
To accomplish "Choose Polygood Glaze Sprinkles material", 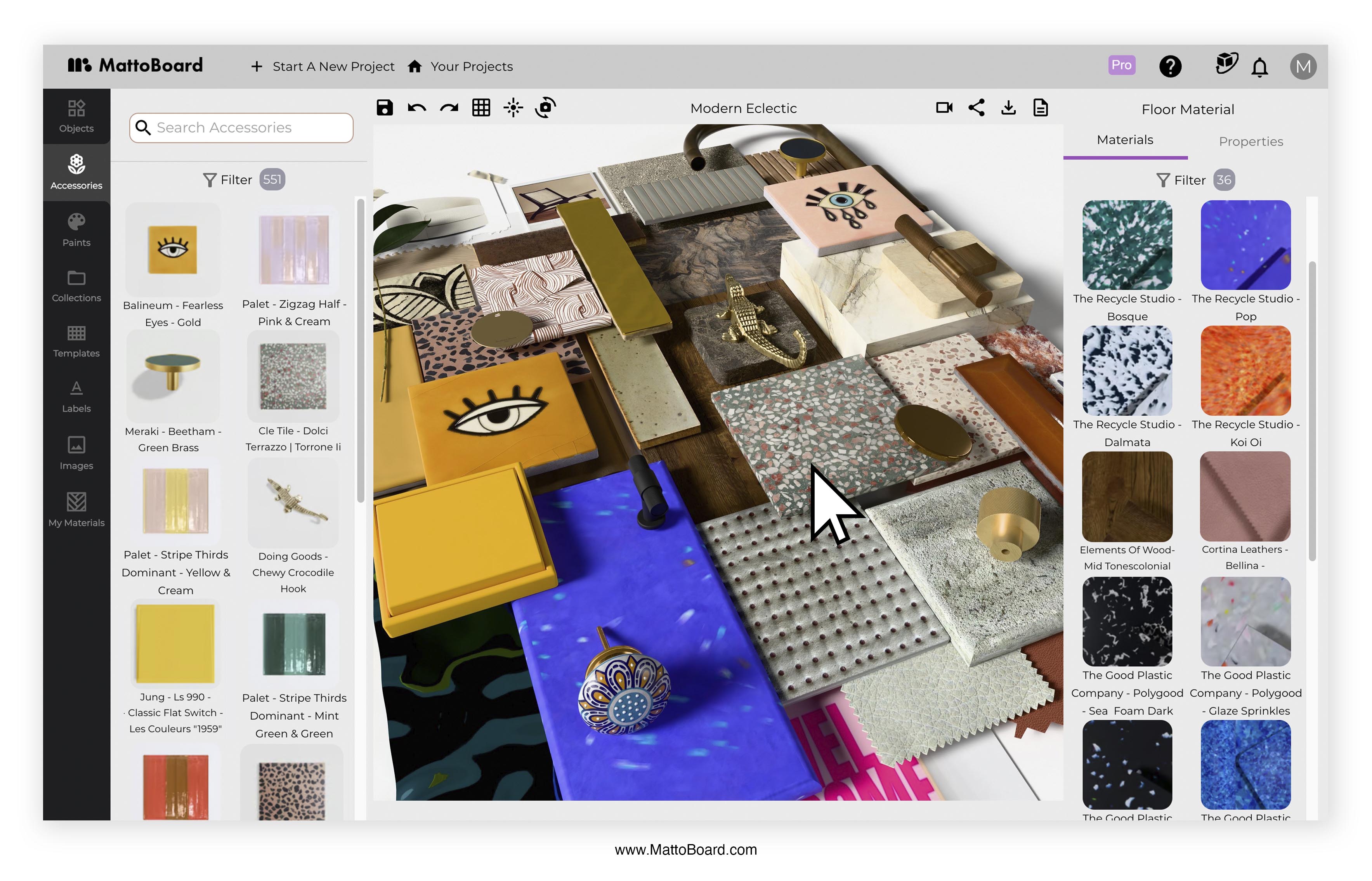I will coord(1245,622).
